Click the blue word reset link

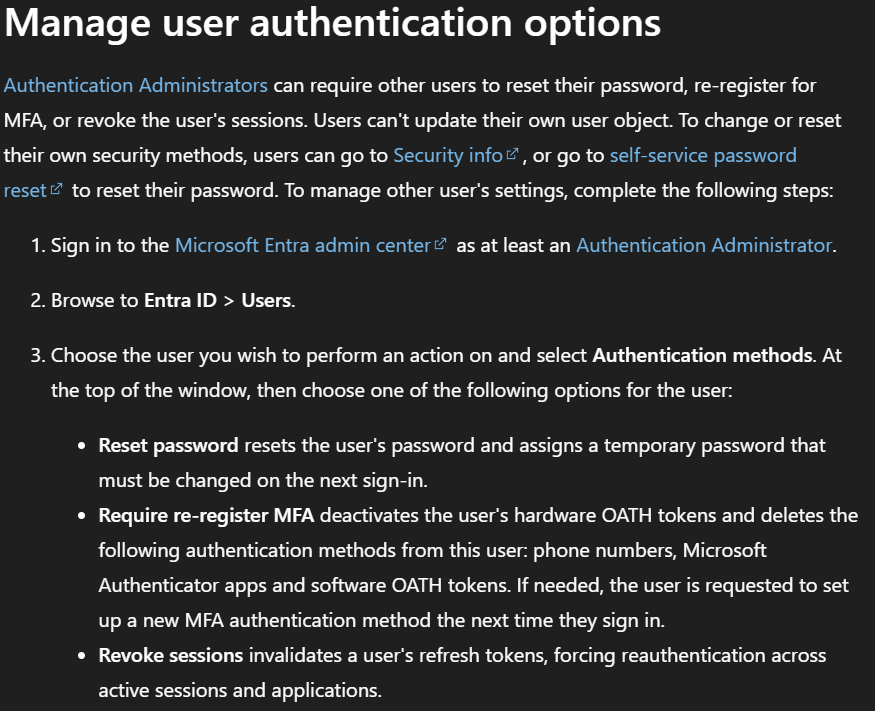coord(25,191)
